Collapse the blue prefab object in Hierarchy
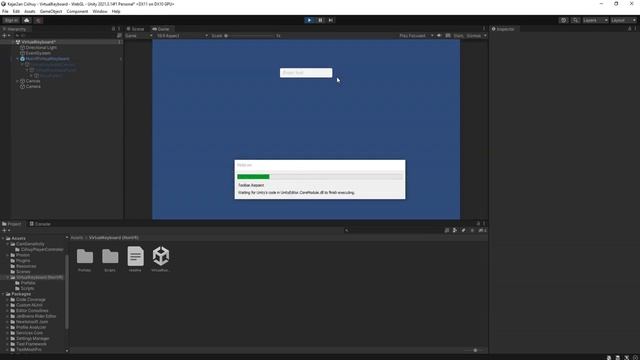Viewport: 640px width, 360px height. [x=18, y=59]
